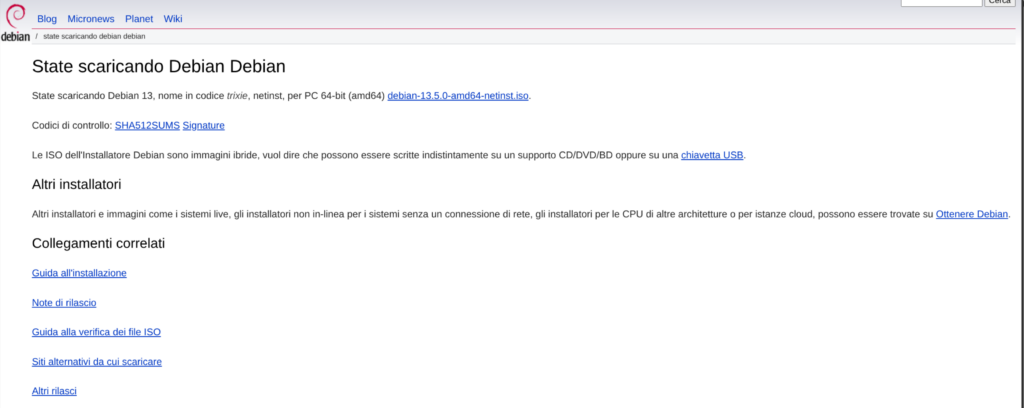Open Guida alla verifica dei file ISO

pyautogui.click(x=96, y=332)
